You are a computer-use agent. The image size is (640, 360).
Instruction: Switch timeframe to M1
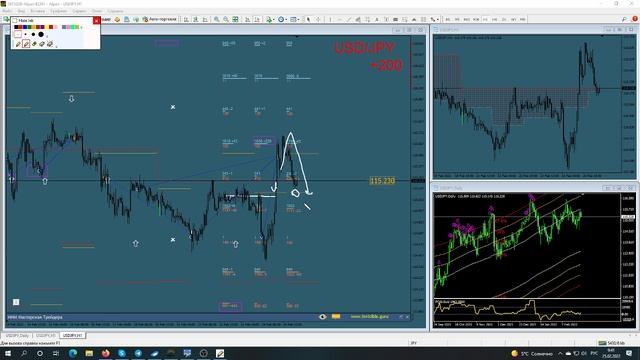448,19
